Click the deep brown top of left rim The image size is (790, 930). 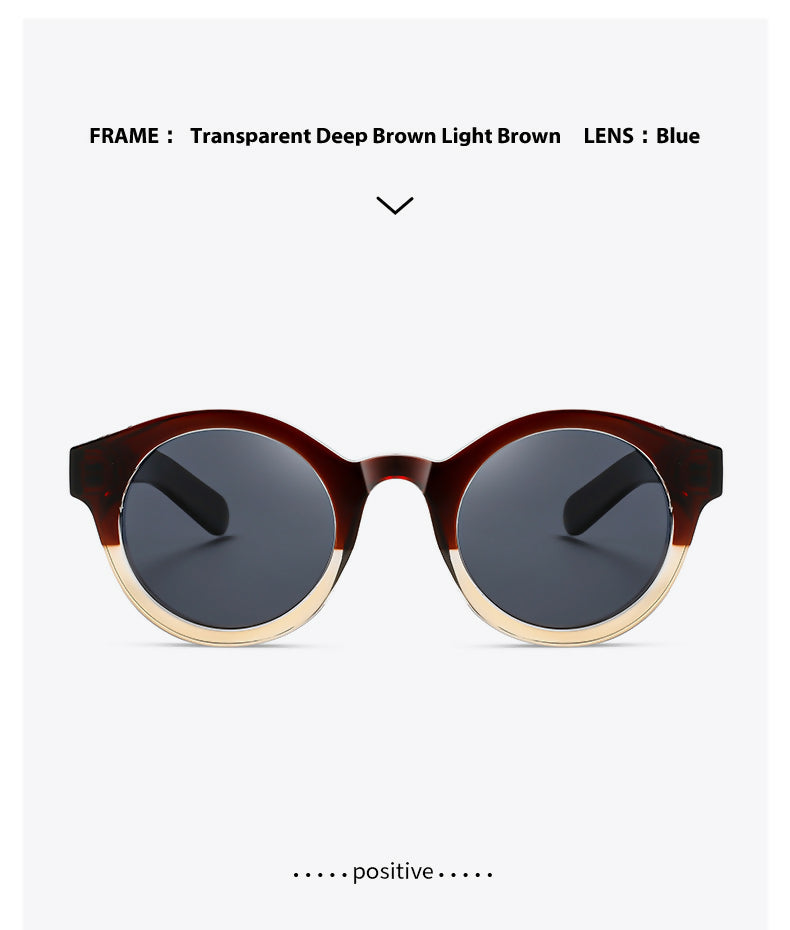pyautogui.click(x=228, y=419)
